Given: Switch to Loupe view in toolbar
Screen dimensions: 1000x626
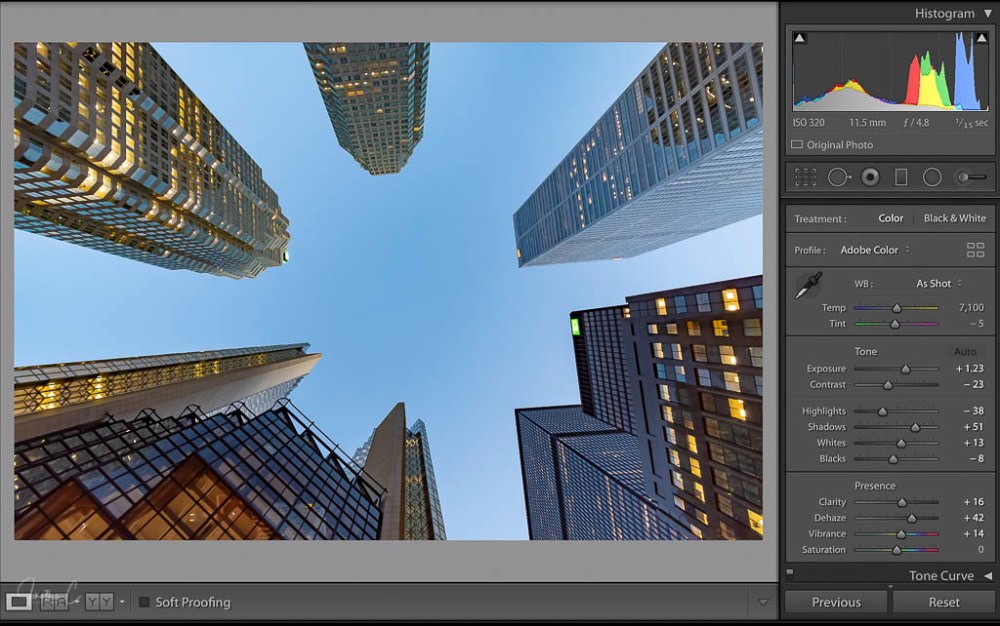Looking at the screenshot, I should [18, 602].
